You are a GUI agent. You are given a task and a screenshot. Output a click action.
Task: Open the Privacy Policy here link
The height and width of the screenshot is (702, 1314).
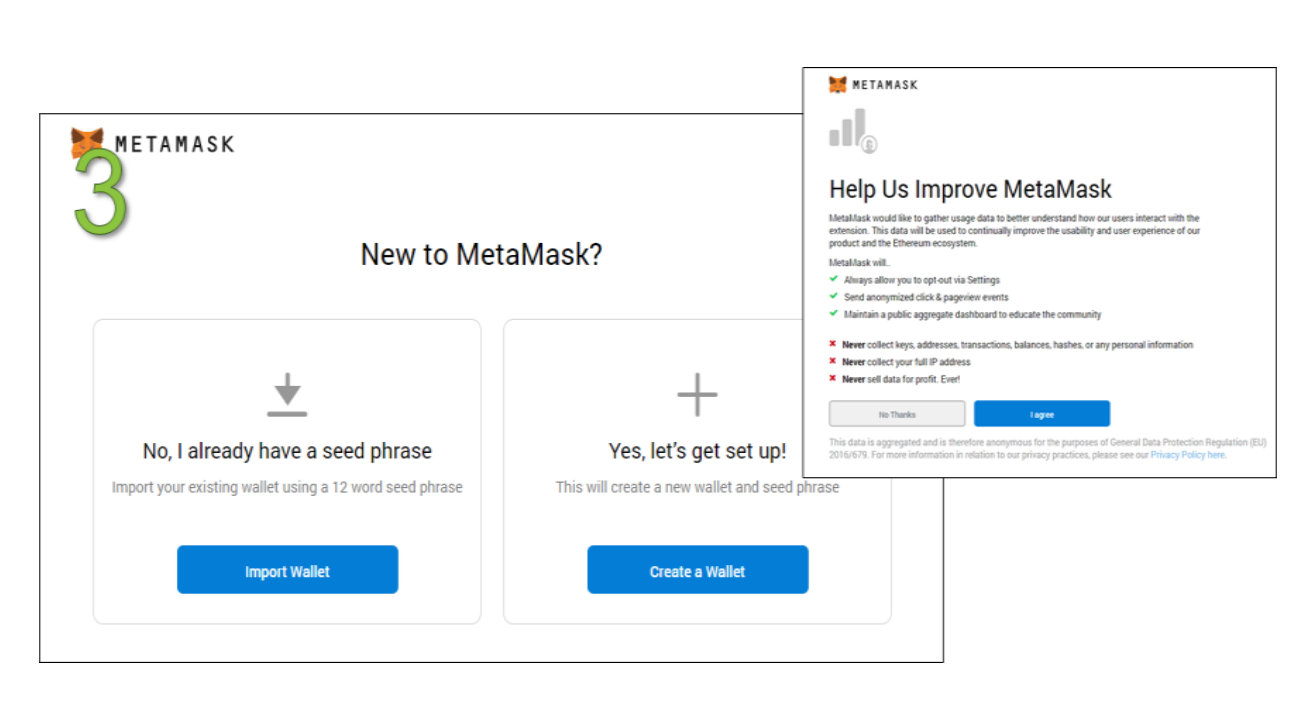(x=1188, y=455)
